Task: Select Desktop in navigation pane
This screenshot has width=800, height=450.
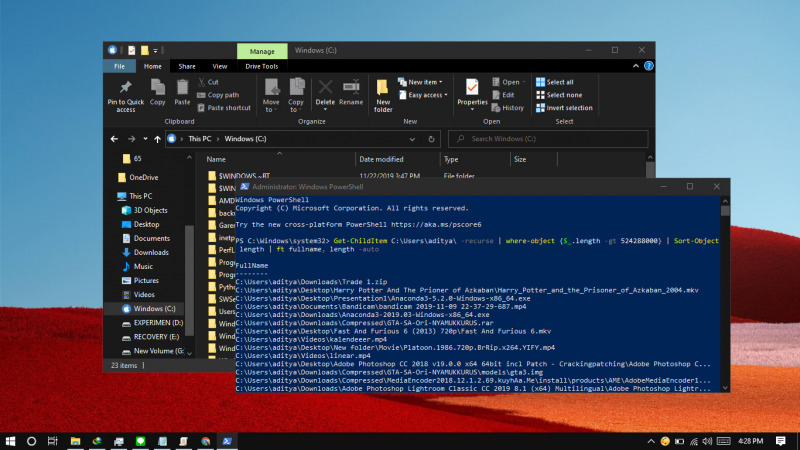Action: coord(141,224)
